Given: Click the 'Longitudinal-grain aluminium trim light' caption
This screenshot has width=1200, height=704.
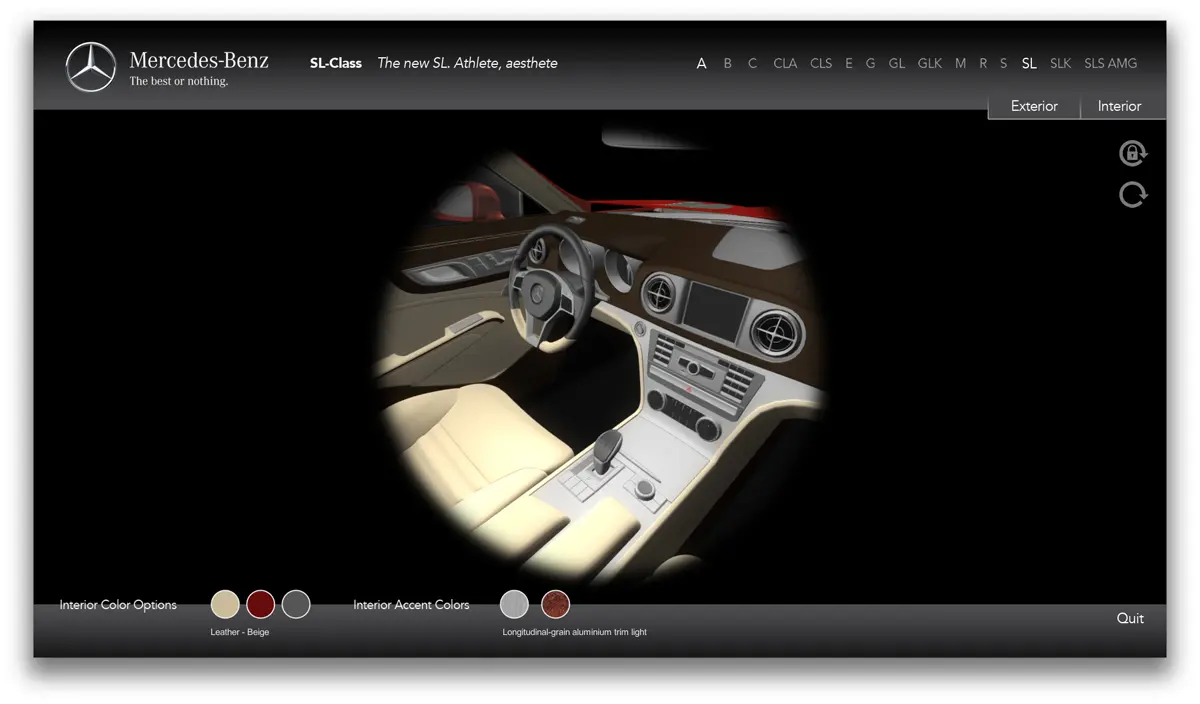Looking at the screenshot, I should pos(575,632).
